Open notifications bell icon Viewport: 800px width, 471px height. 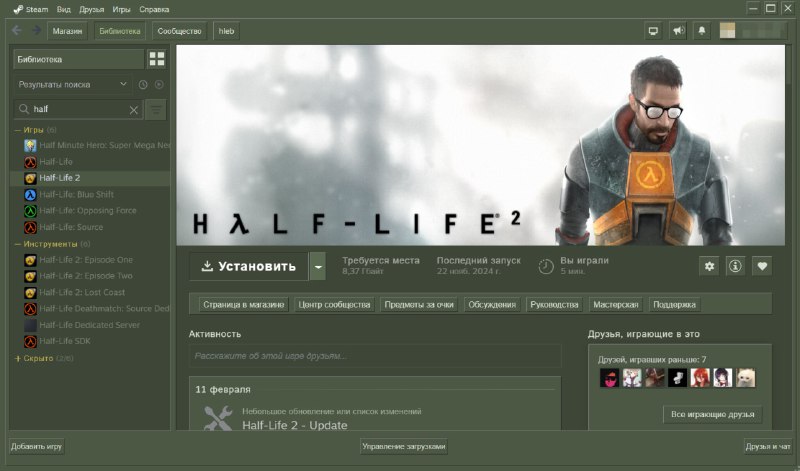702,31
